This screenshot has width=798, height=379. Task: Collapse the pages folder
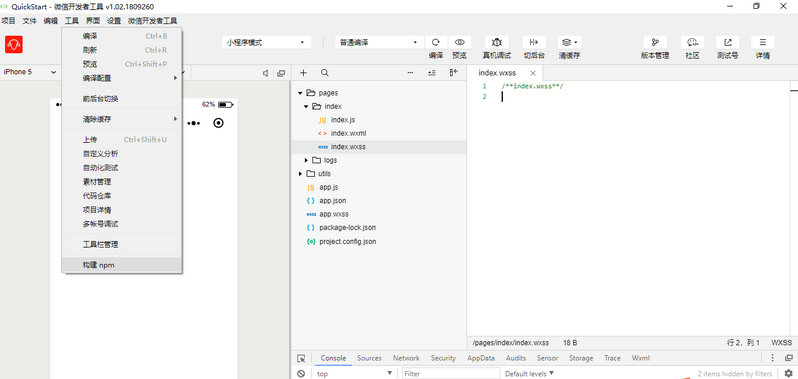[300, 93]
